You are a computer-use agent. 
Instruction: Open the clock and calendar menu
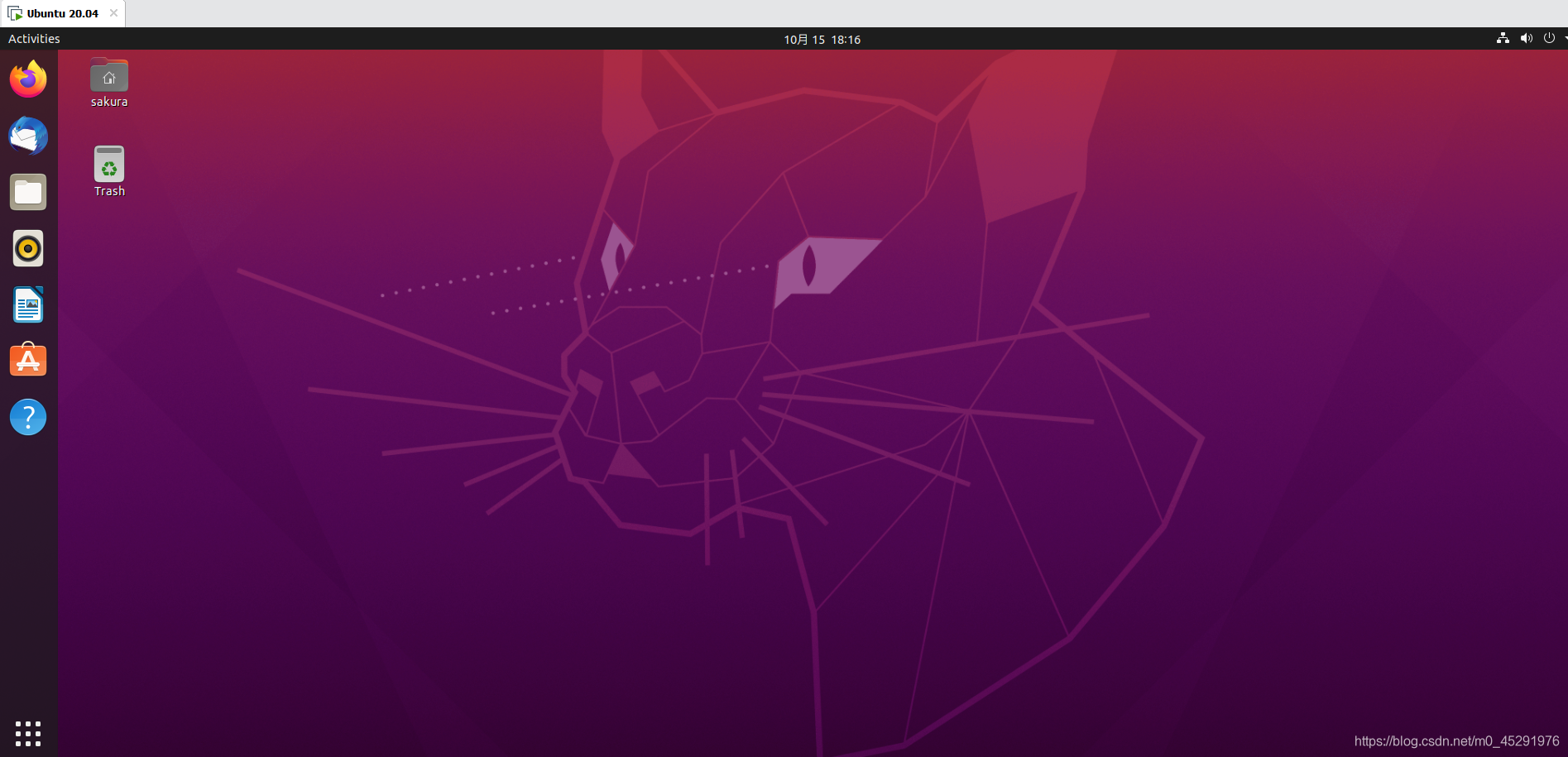822,39
